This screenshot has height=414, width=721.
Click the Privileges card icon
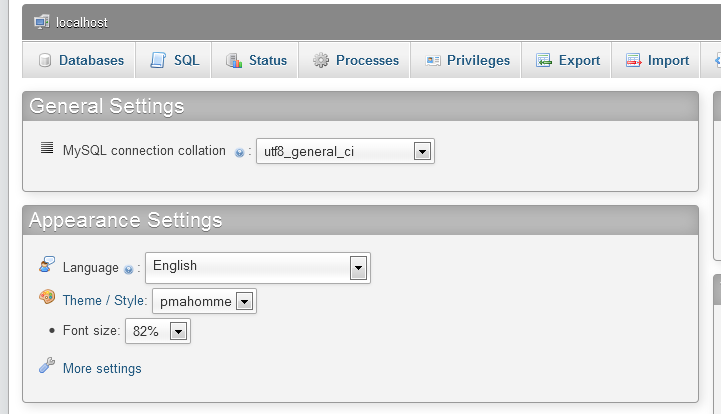433,60
